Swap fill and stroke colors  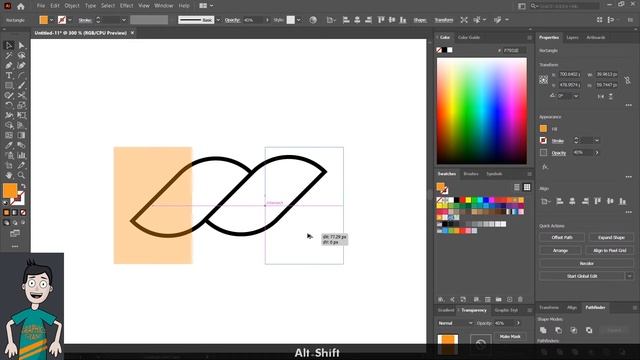23,186
